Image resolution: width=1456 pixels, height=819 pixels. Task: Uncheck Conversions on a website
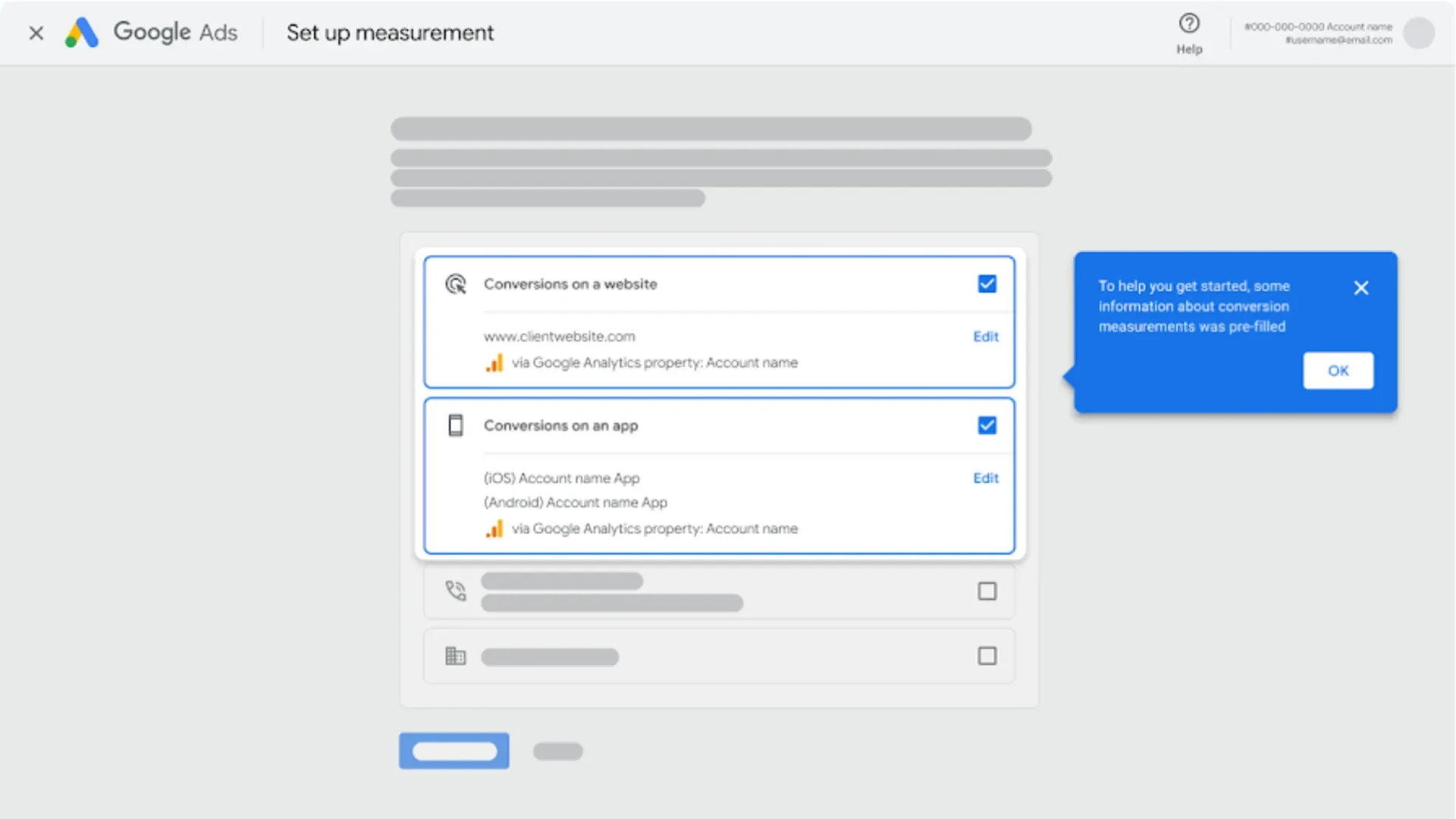pos(987,284)
